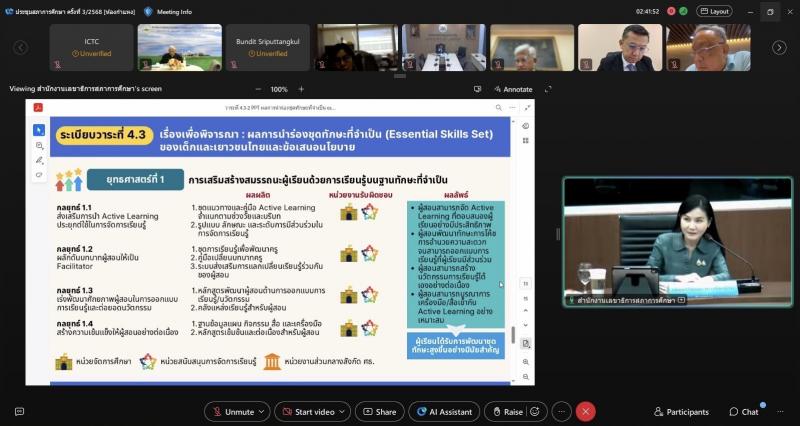Open the reactions smiley icon
The width and height of the screenshot is (800, 426).
(535, 411)
